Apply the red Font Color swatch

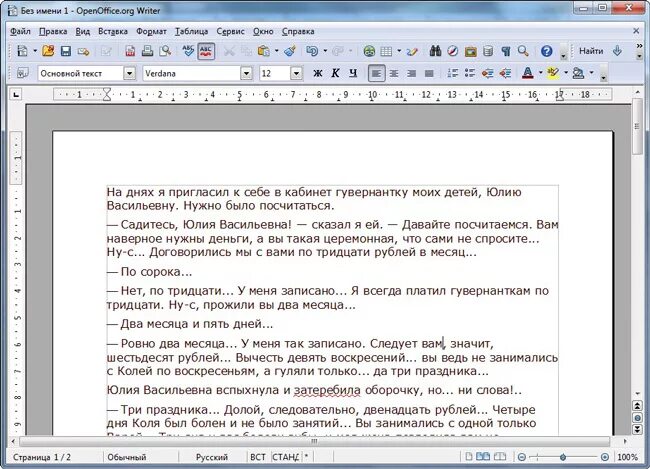[528, 73]
